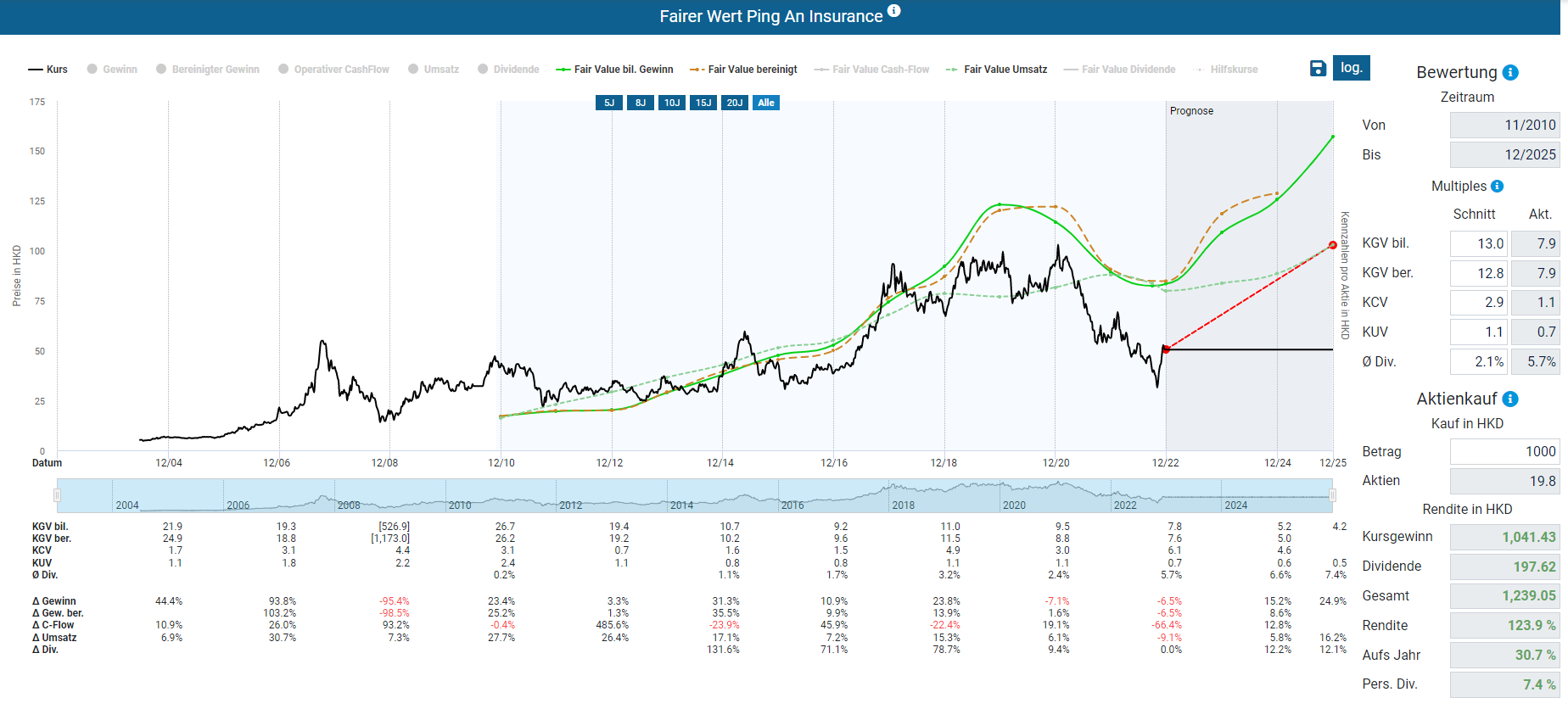This screenshot has height=709, width=1568.
Task: Grab the left handle of range navigator
Action: tap(58, 495)
